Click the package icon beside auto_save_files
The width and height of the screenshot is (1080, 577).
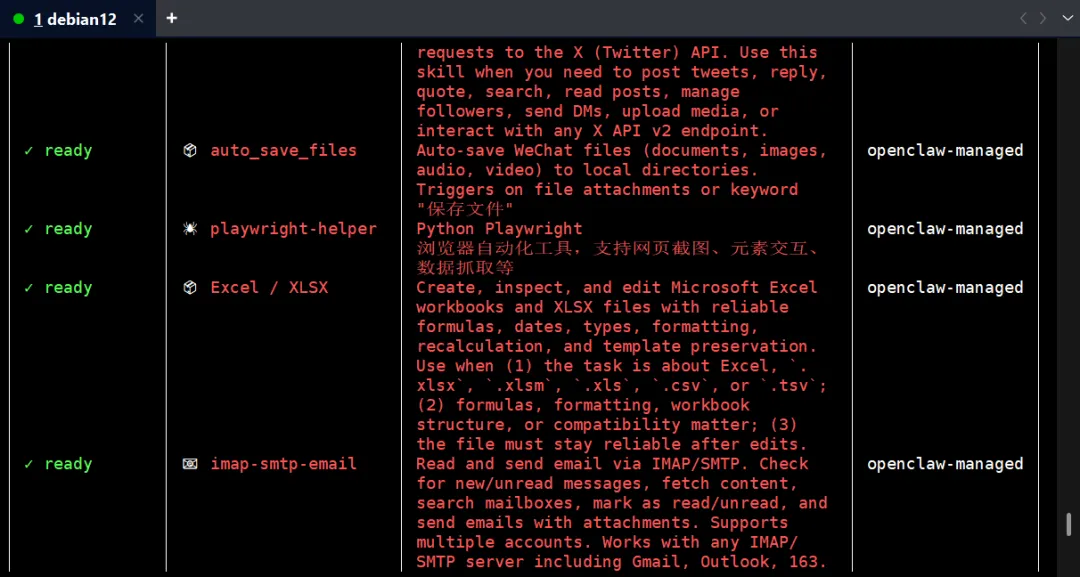(x=189, y=150)
